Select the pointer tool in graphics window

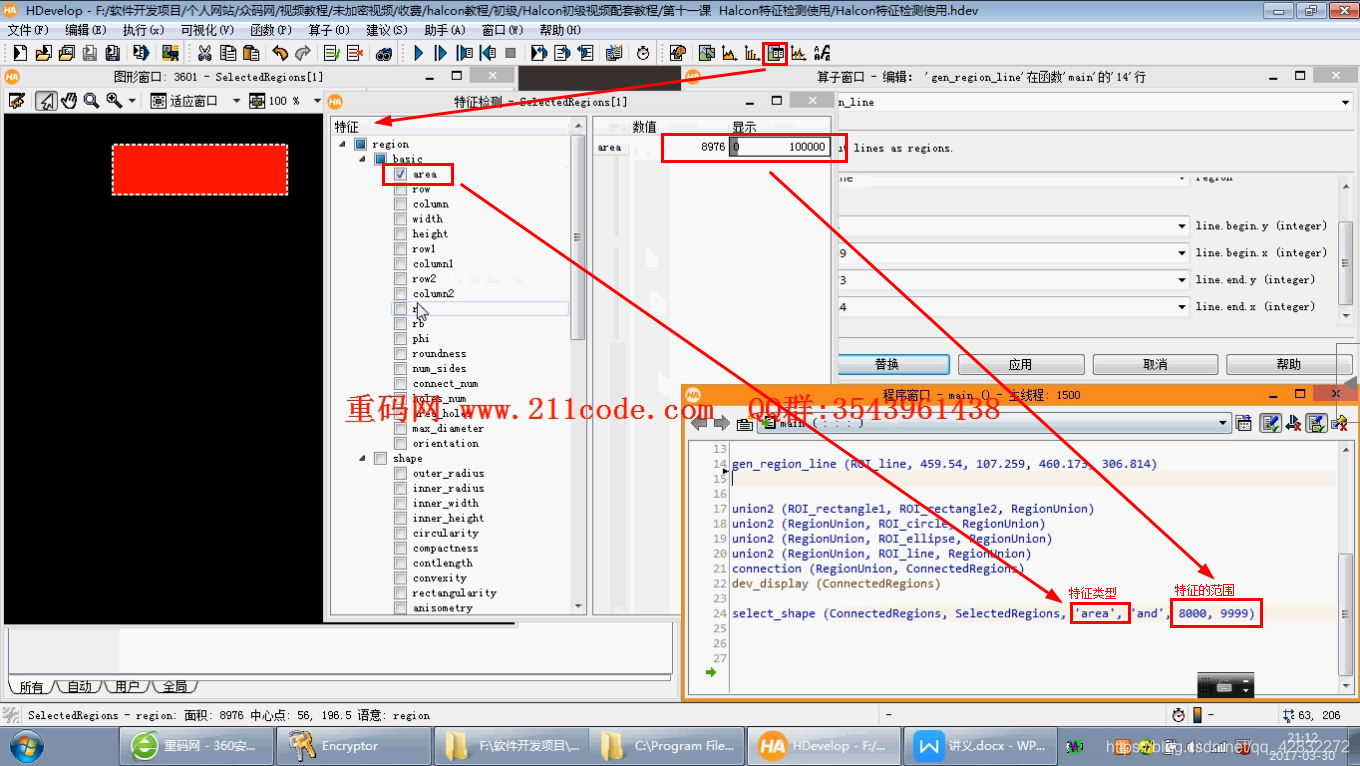pyautogui.click(x=46, y=100)
